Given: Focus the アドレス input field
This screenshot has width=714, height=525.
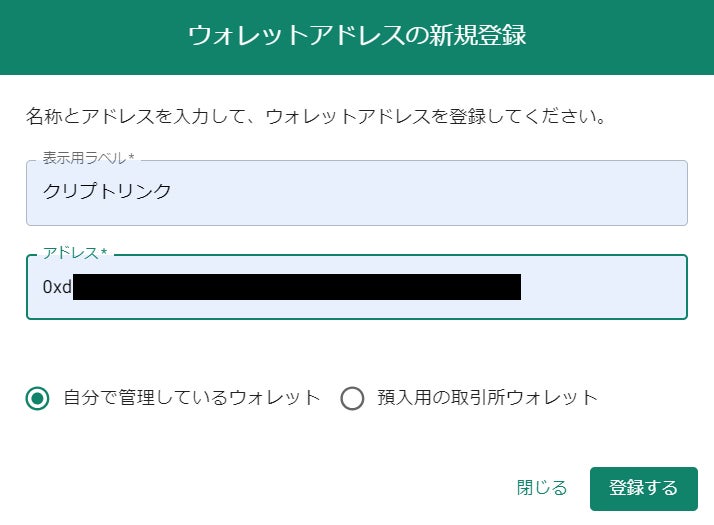Looking at the screenshot, I should tap(356, 287).
